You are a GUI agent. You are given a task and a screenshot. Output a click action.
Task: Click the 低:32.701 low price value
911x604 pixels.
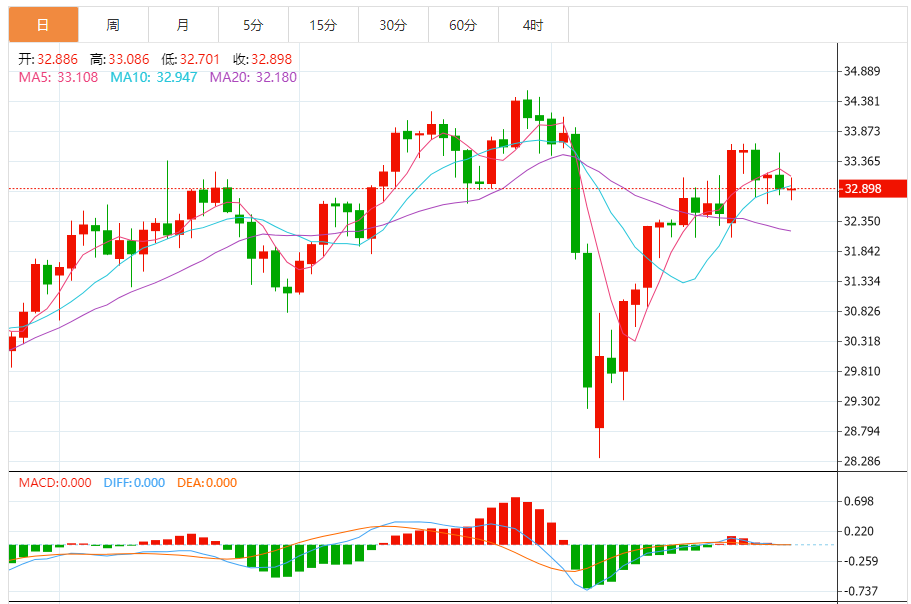191,59
